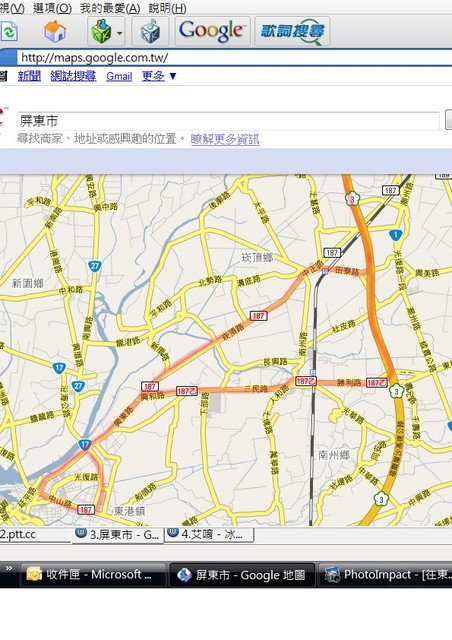The width and height of the screenshot is (452, 640).
Task: Click the 歌詞搜尋 lyrics search button
Action: click(292, 31)
